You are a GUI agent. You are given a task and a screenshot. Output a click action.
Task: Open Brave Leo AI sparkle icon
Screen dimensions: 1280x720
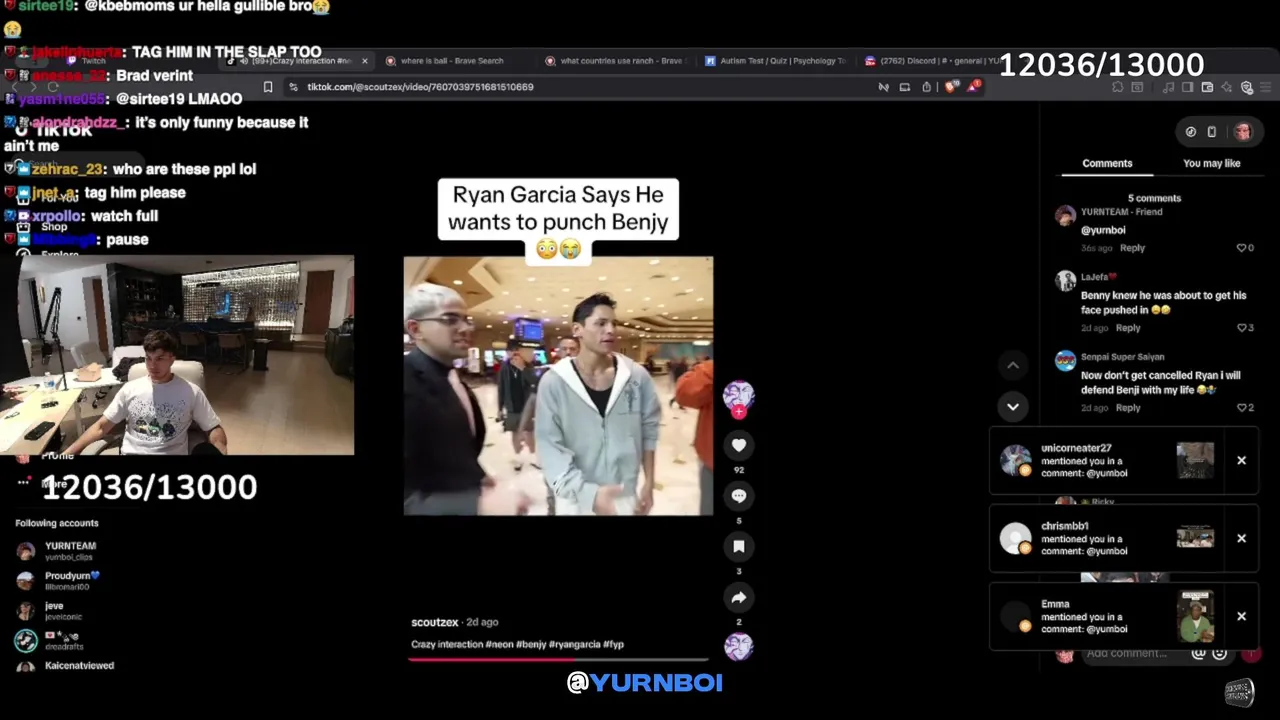click(1227, 87)
